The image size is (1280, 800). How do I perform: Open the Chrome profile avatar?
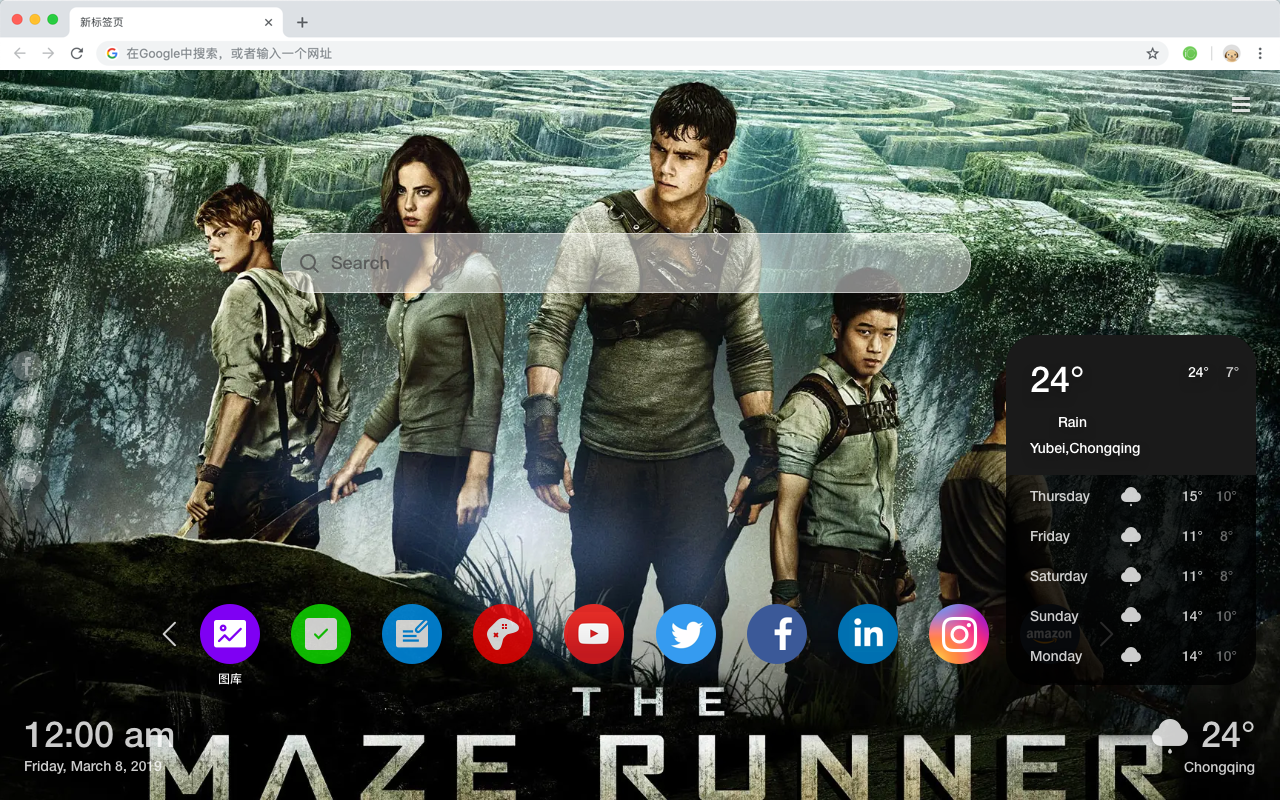[1231, 53]
